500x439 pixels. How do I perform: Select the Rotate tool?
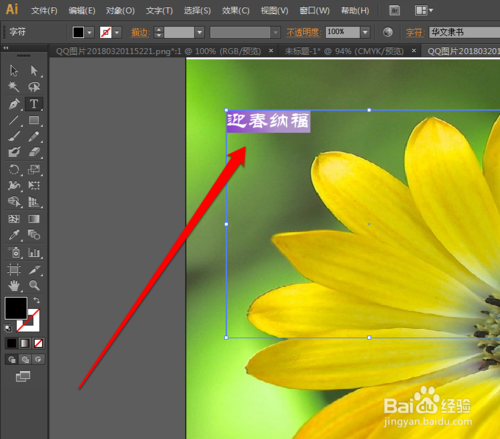14,169
